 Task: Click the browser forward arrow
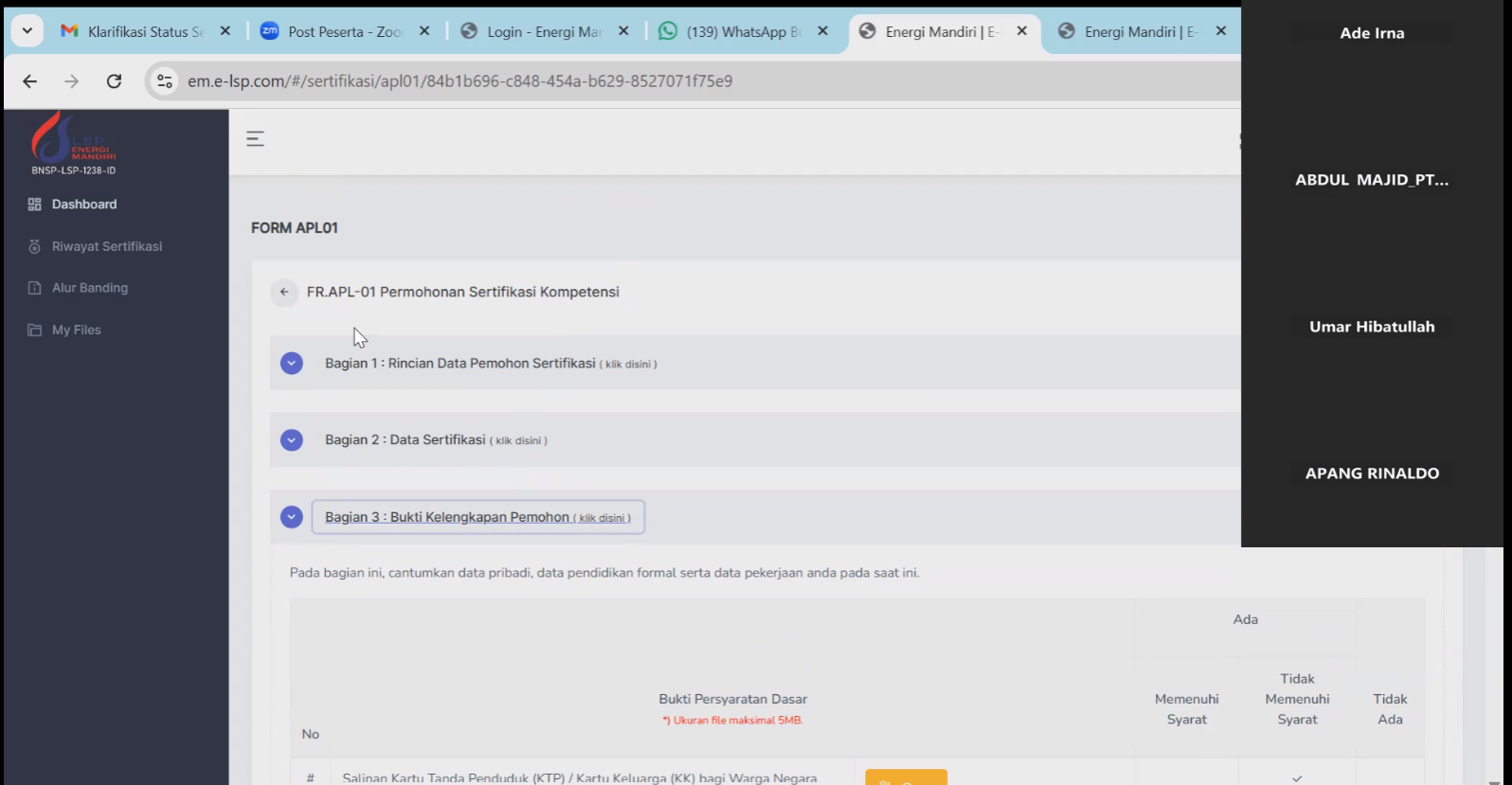72,81
